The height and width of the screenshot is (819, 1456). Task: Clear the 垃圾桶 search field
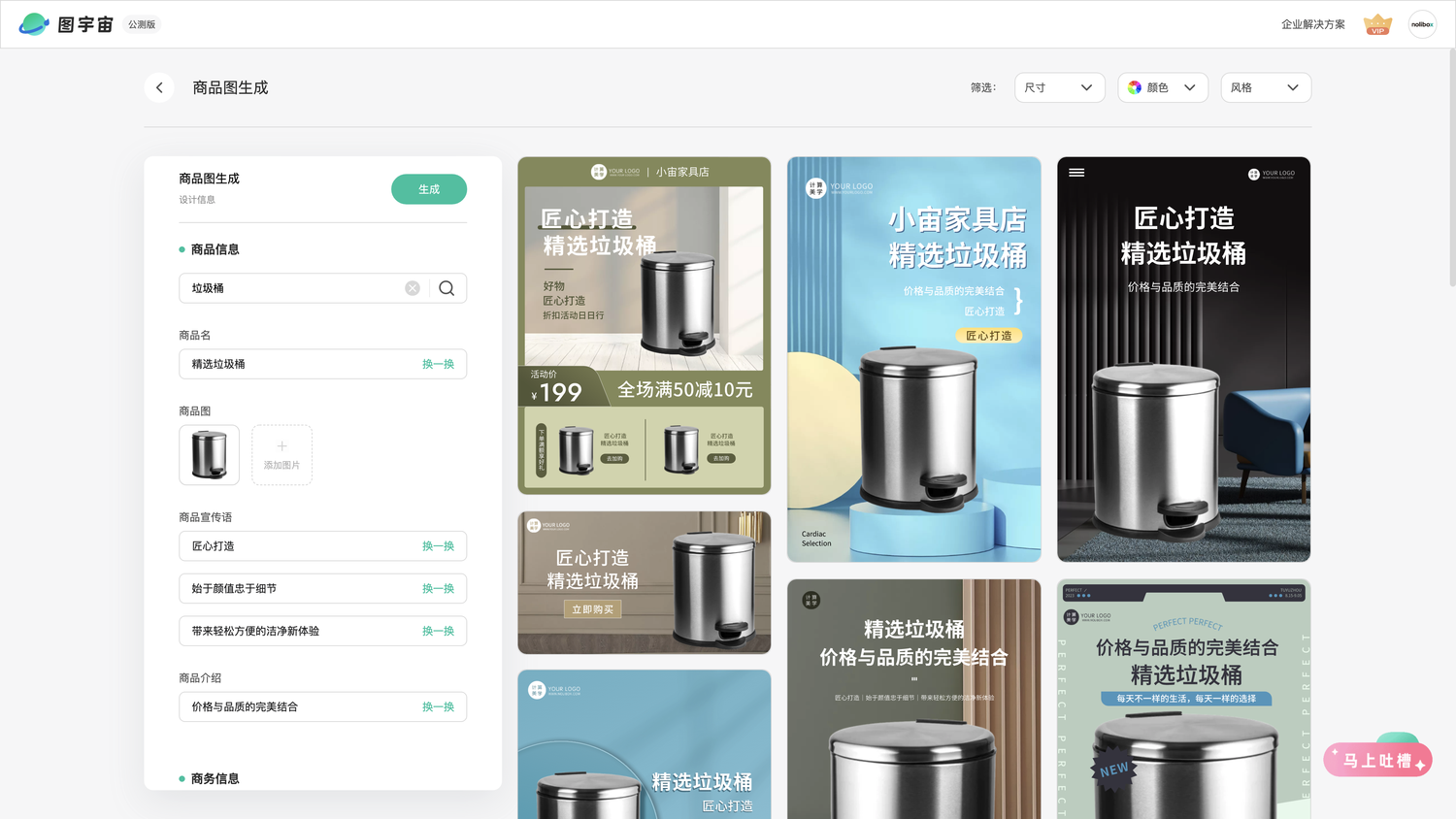click(413, 288)
